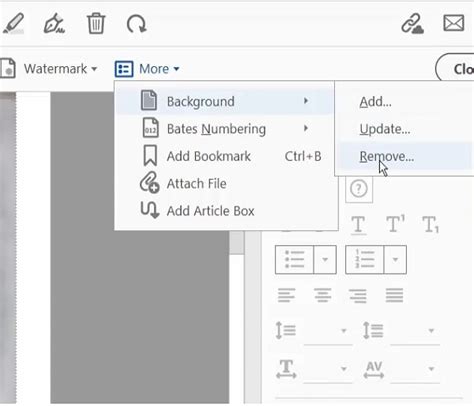Click the help question mark icon
This screenshot has height=406, width=474.
point(359,189)
